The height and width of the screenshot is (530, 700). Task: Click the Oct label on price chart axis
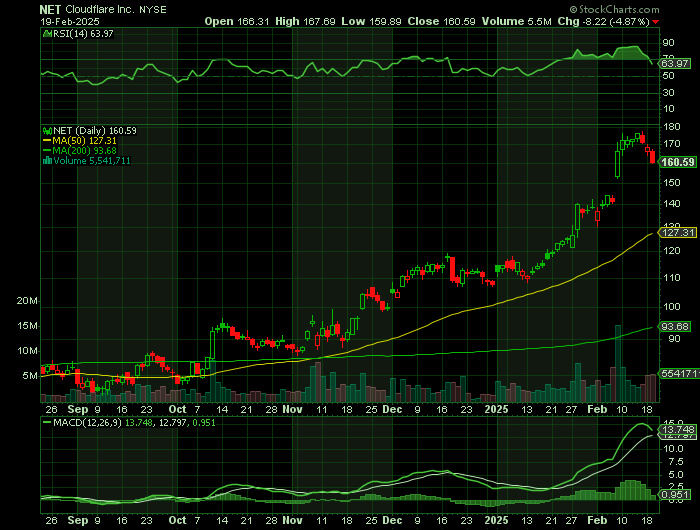(177, 409)
